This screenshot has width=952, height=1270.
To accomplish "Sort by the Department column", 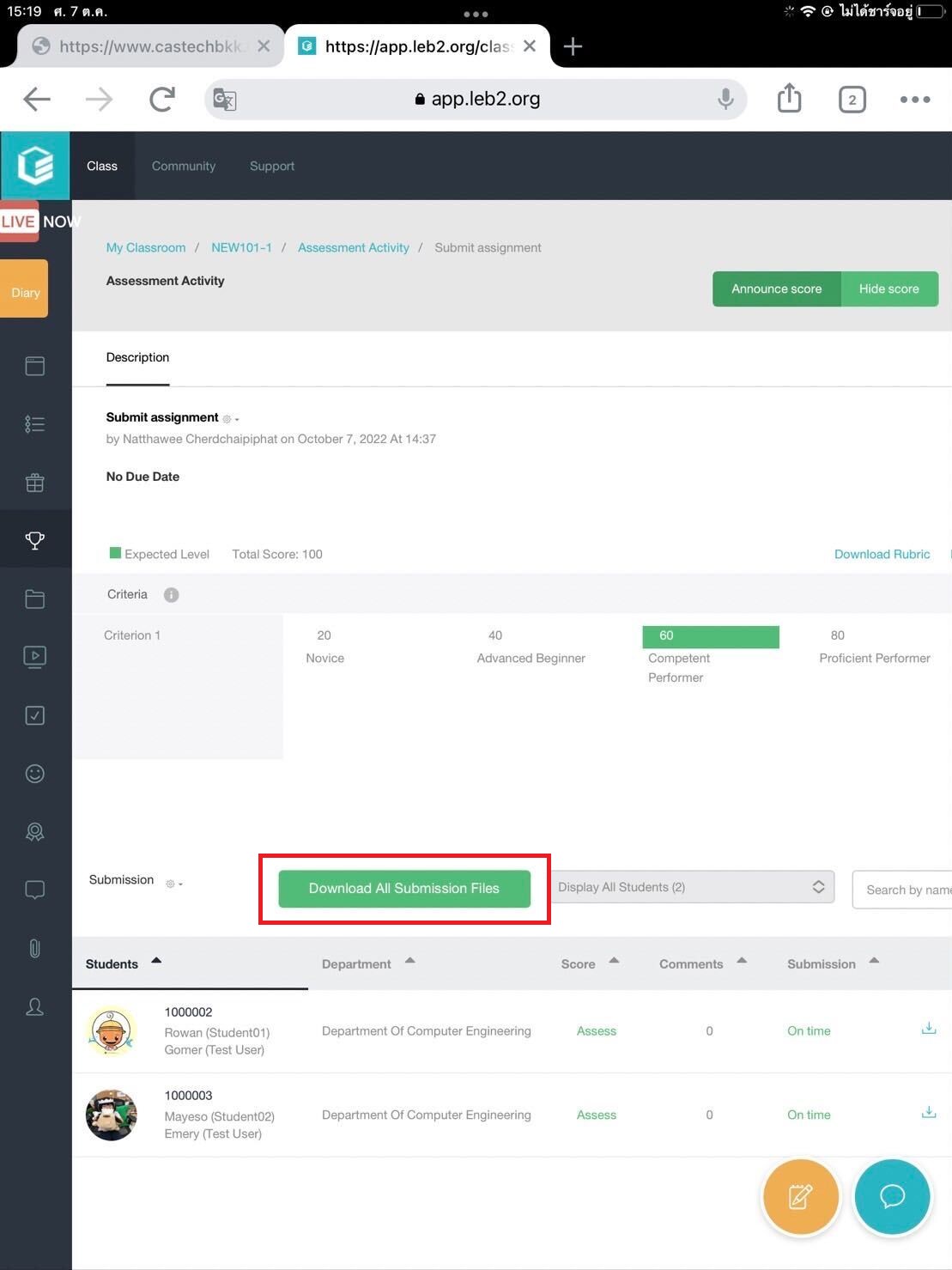I will 368,963.
